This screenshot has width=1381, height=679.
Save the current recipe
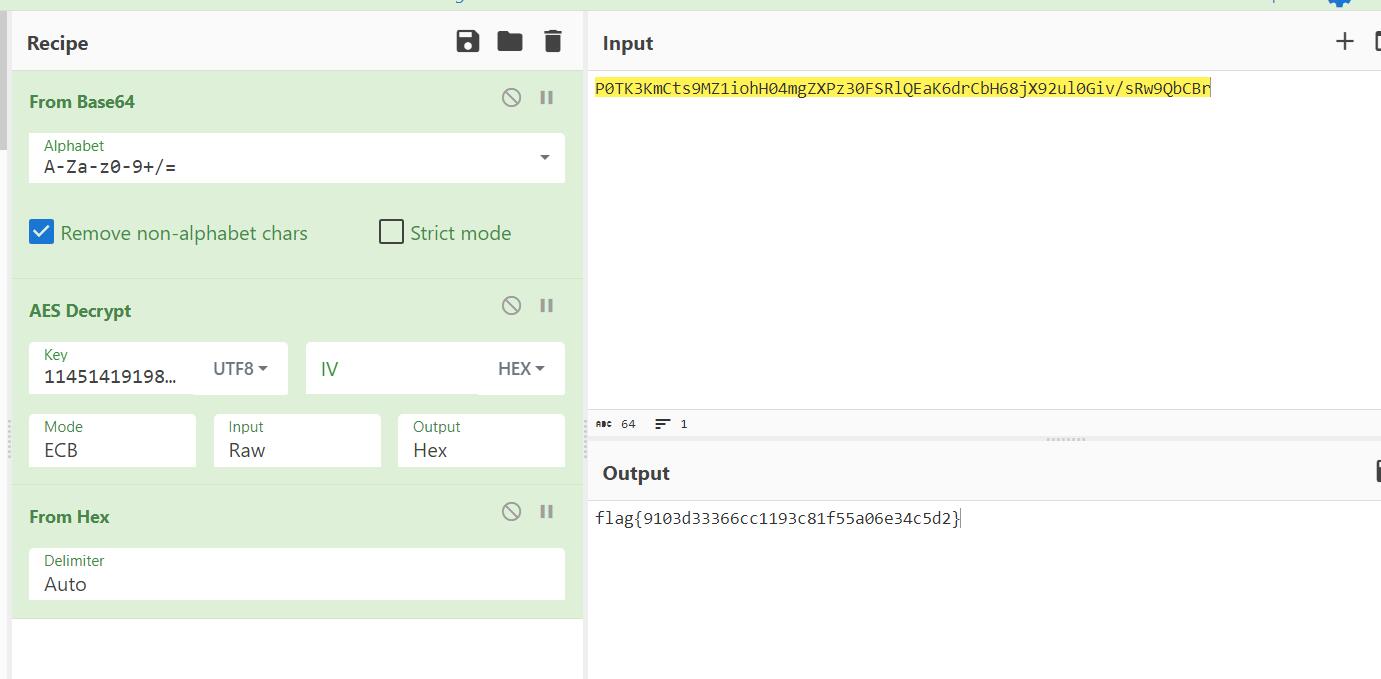467,41
